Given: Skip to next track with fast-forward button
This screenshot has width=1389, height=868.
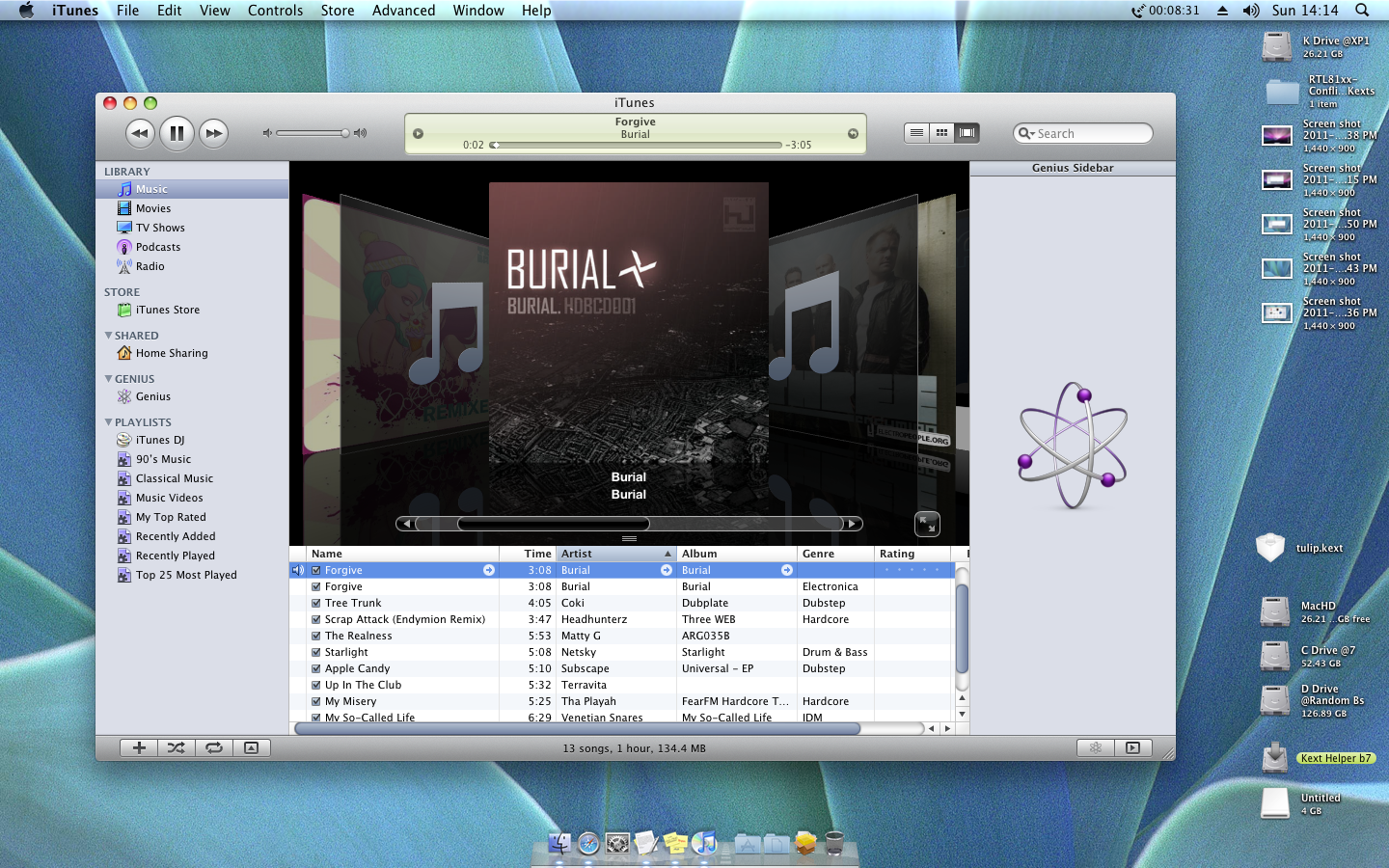Looking at the screenshot, I should pos(213,133).
